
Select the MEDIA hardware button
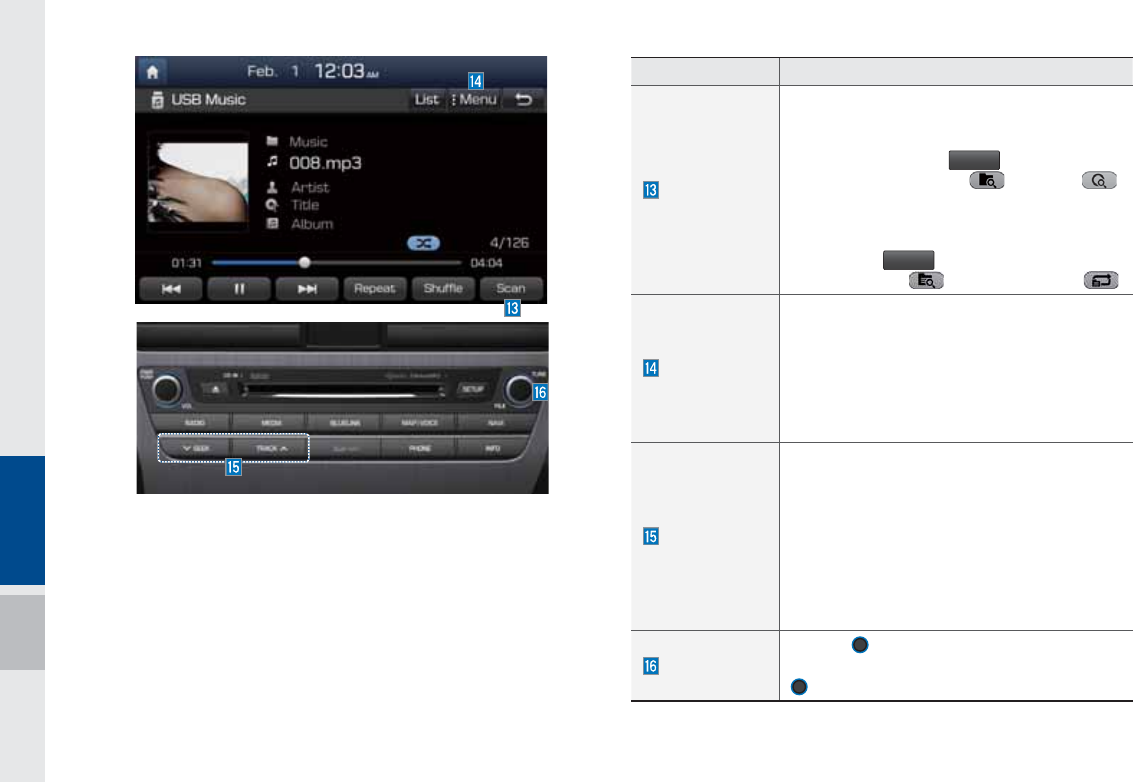tap(272, 422)
